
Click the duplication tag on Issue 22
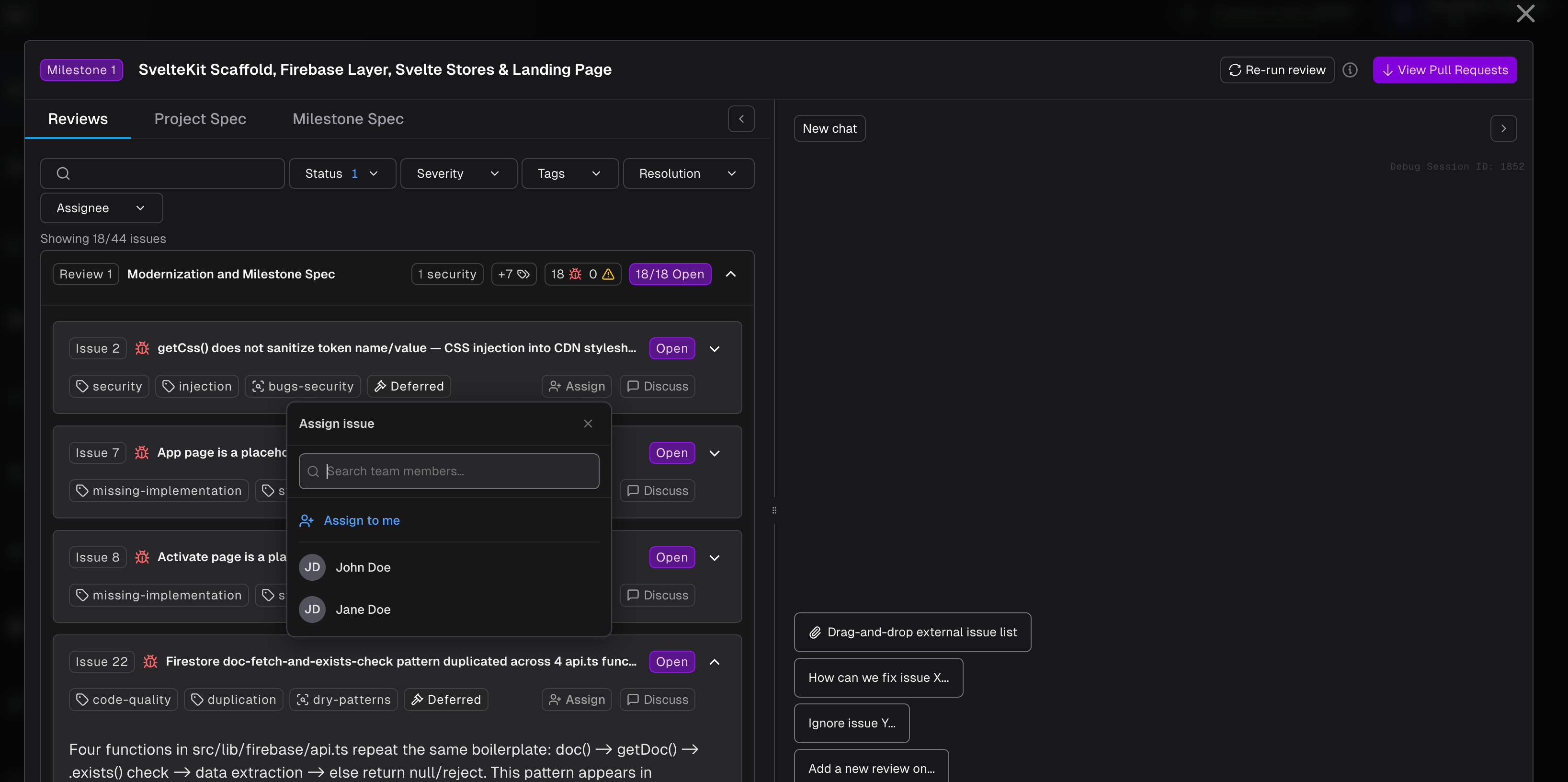(234, 699)
